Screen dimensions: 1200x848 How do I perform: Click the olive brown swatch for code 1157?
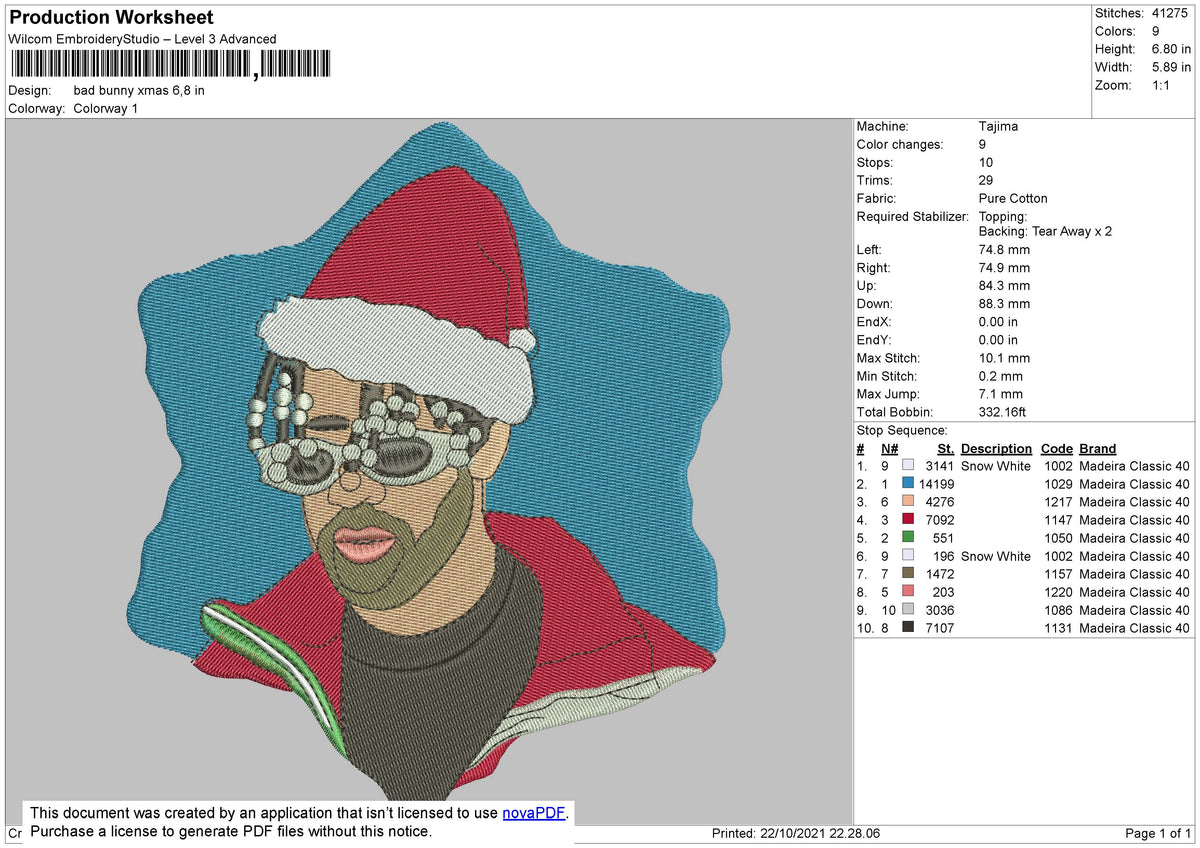[908, 574]
